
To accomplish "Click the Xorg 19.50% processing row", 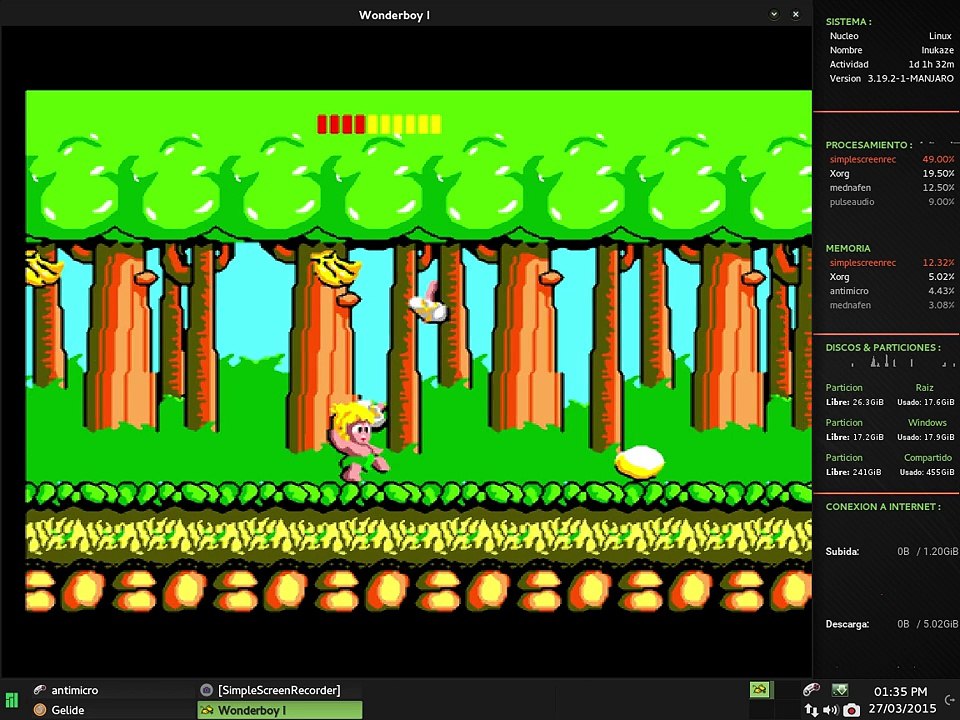I will 892,173.
